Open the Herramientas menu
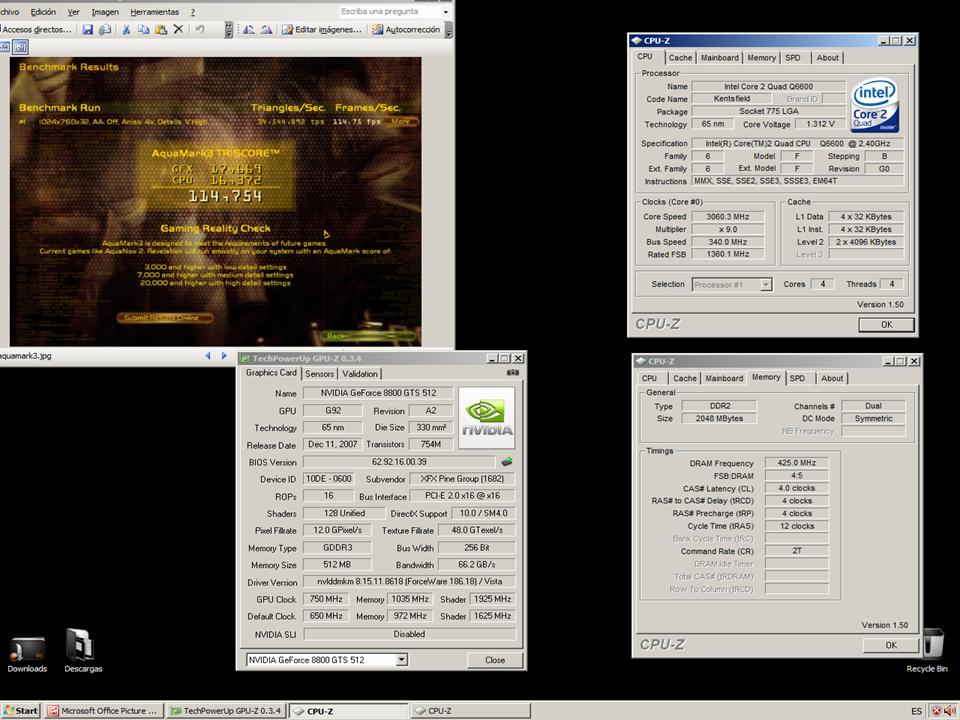Viewport: 960px width, 720px height. [154, 12]
